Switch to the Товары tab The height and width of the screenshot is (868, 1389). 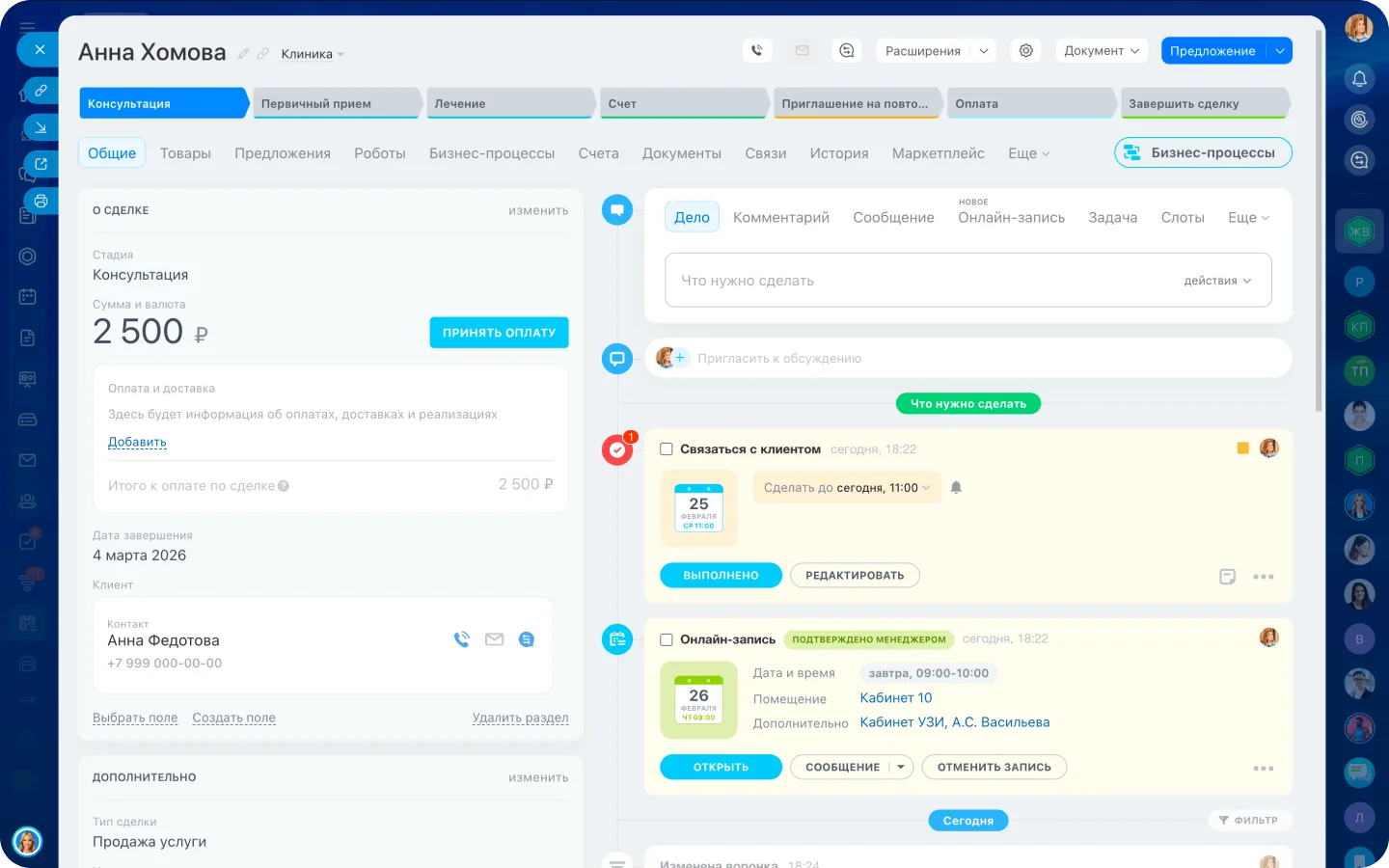(x=185, y=153)
